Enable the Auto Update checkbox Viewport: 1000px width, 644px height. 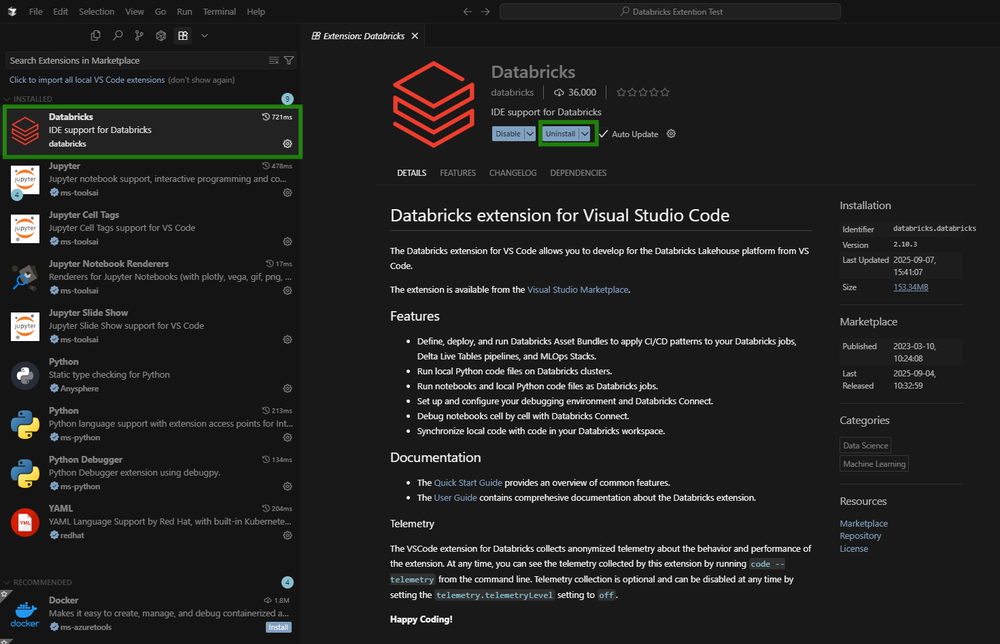604,133
